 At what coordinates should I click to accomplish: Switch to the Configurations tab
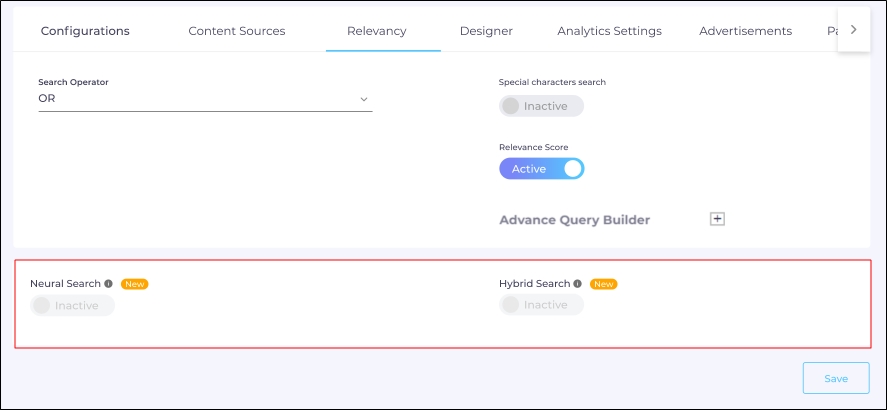click(85, 31)
